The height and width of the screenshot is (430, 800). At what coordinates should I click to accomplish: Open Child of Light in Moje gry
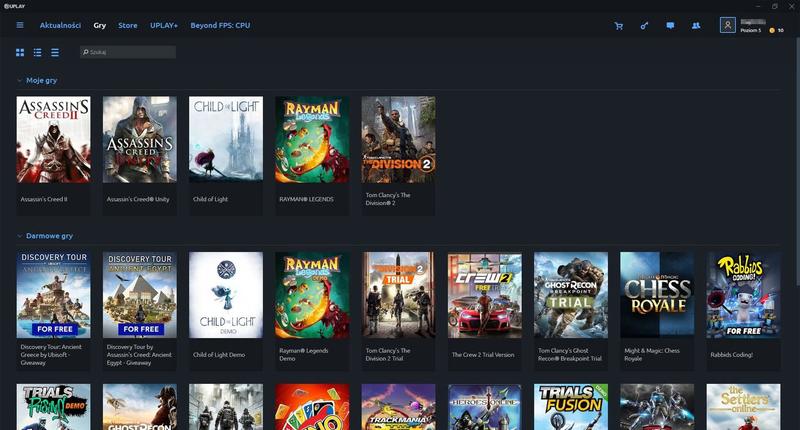click(226, 139)
